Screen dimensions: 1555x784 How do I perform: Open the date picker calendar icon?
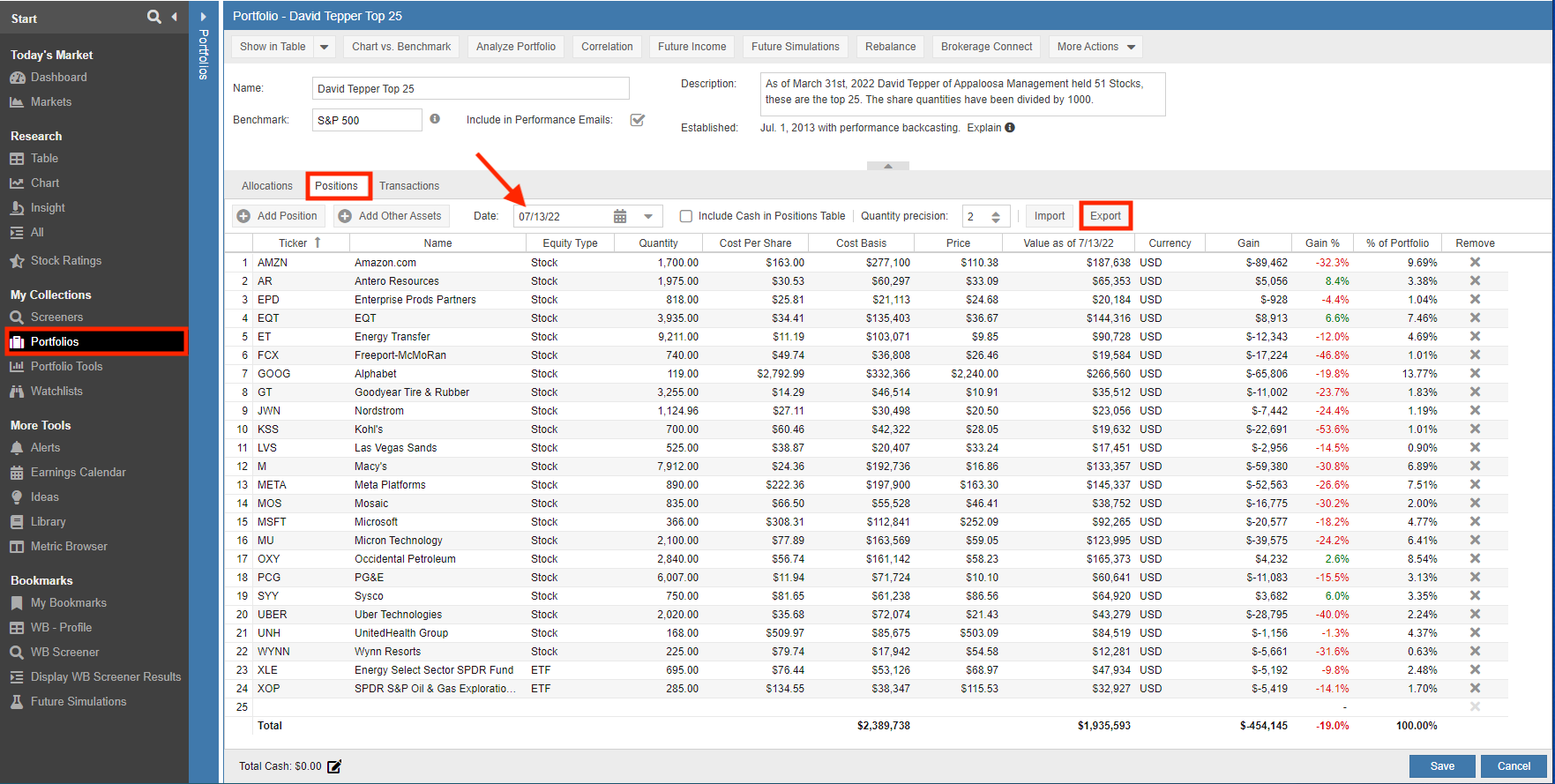point(620,216)
